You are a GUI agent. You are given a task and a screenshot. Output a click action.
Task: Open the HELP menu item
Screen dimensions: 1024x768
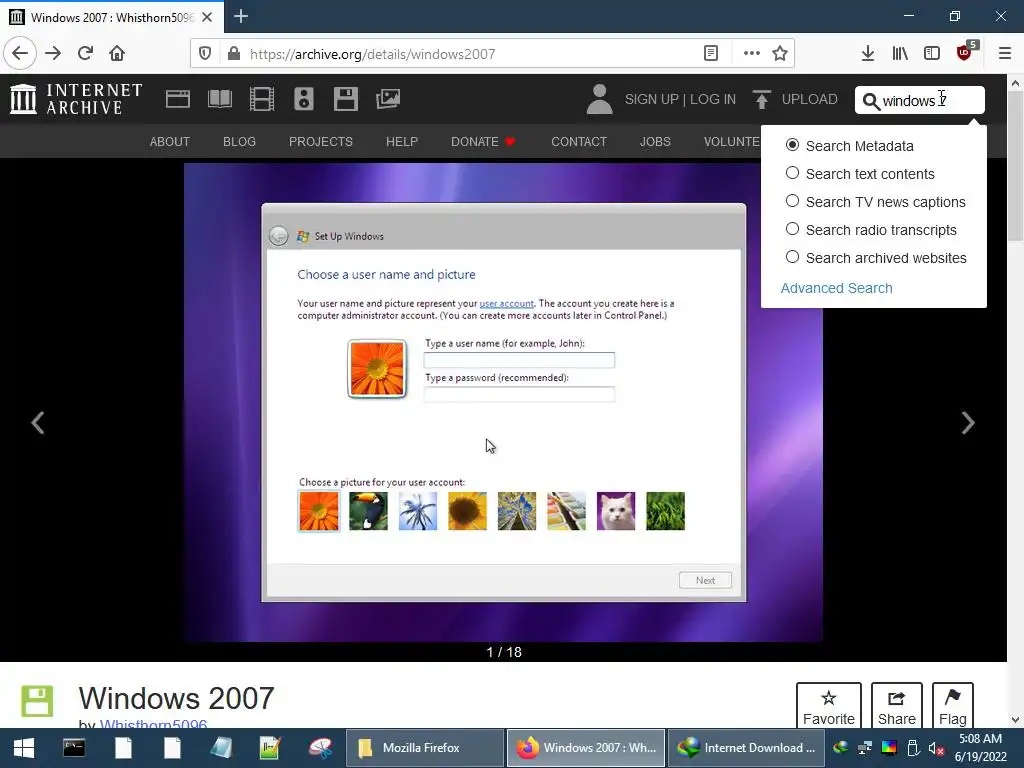[402, 142]
